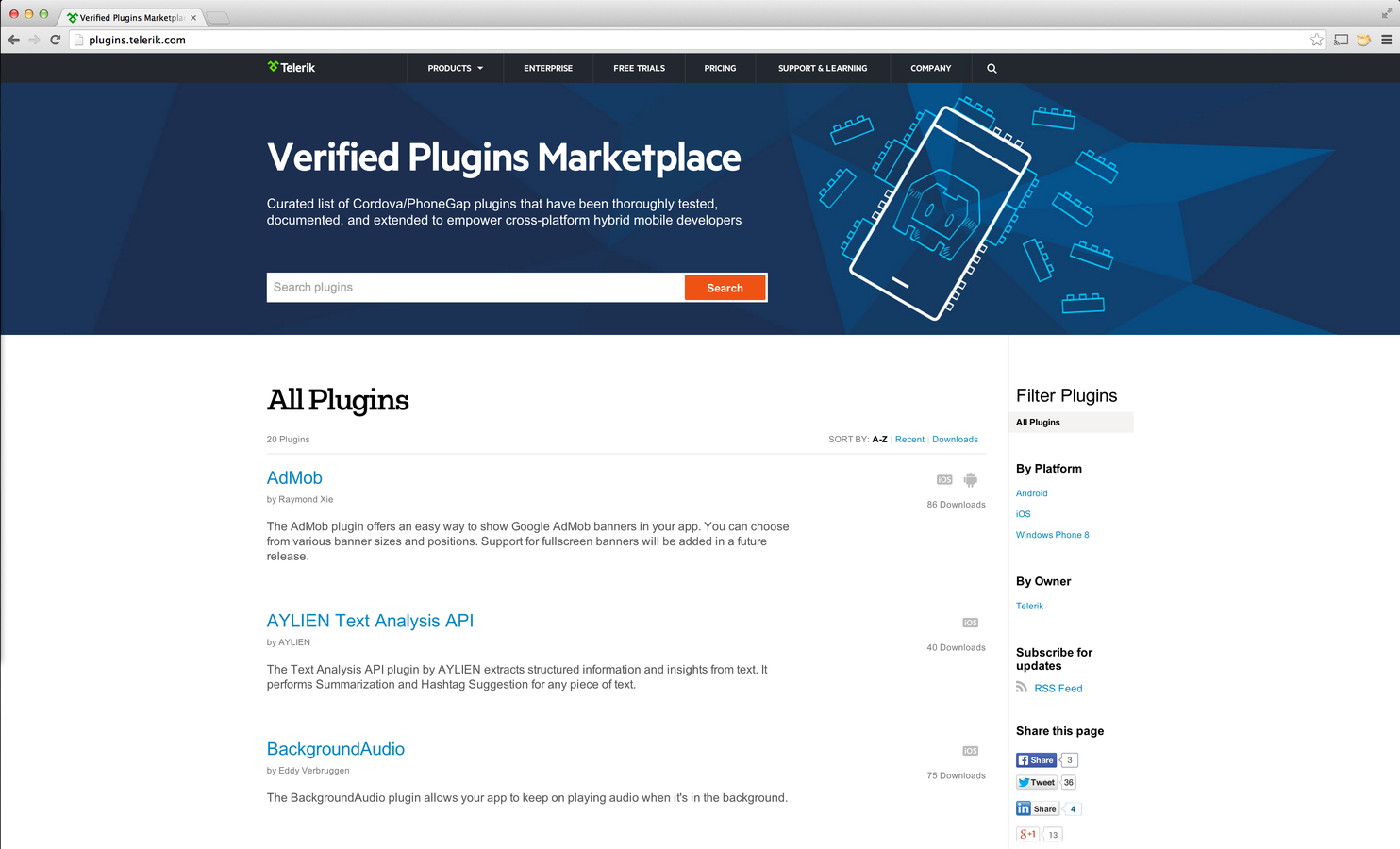Click the orange Search button

(725, 288)
